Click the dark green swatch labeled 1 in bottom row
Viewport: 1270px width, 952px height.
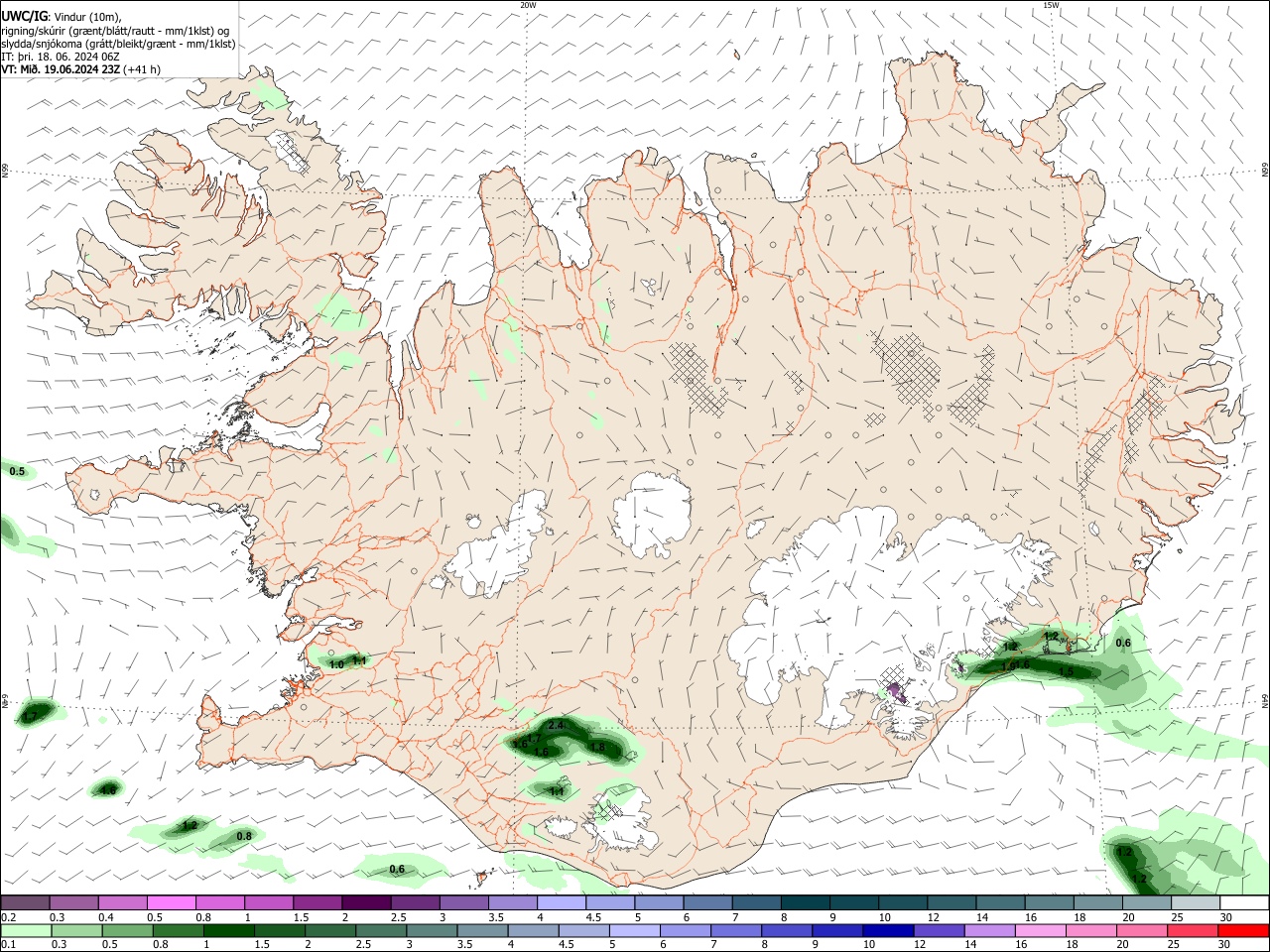click(228, 931)
